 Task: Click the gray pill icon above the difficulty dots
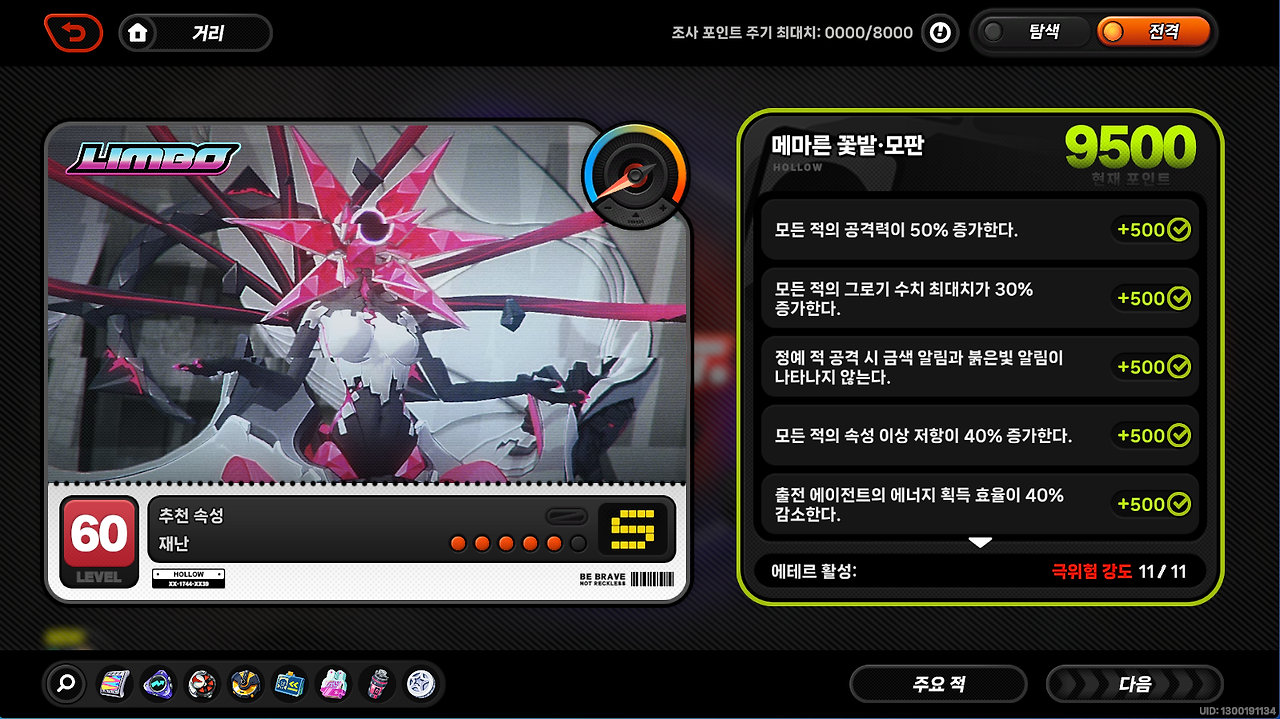click(x=566, y=517)
